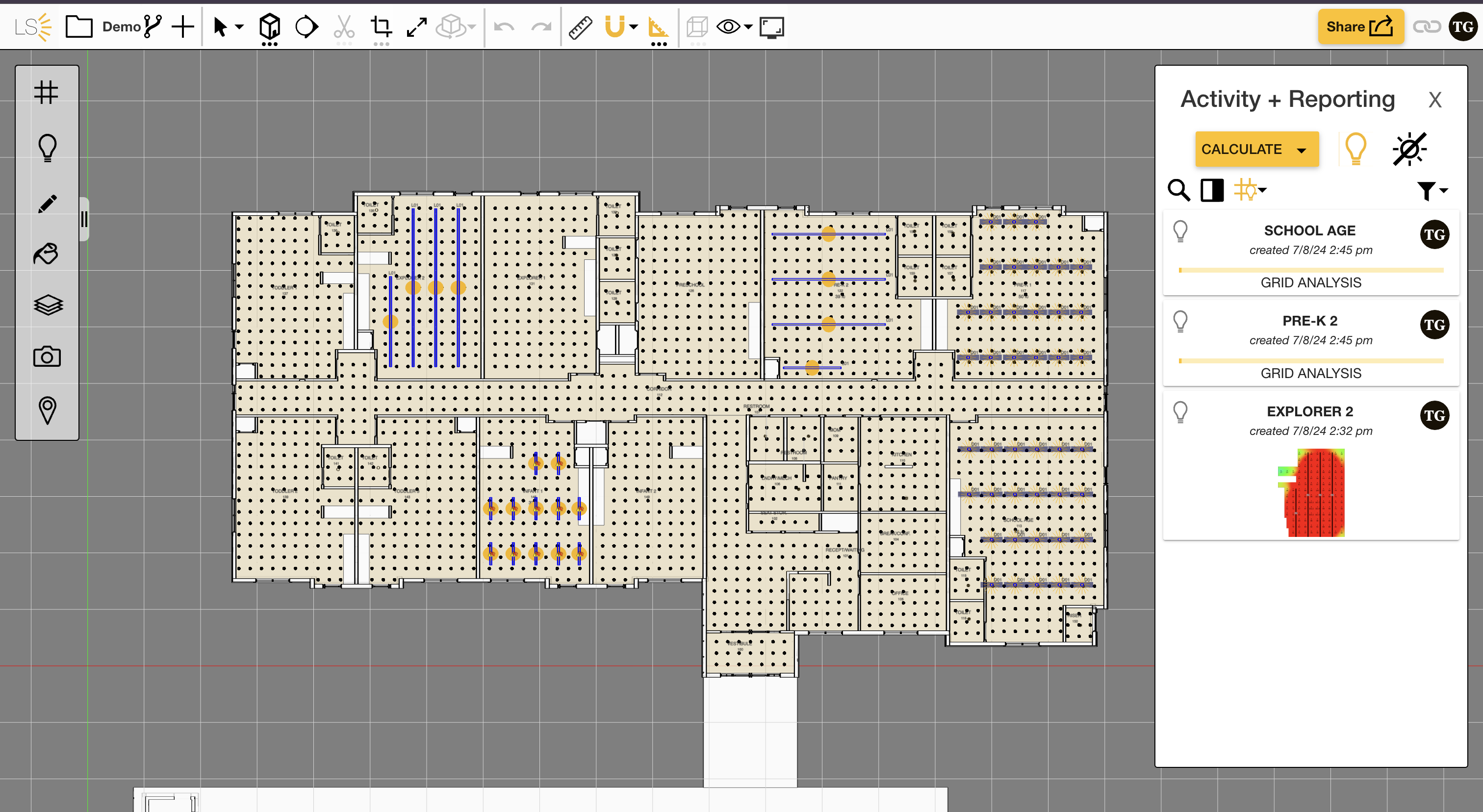Image resolution: width=1483 pixels, height=812 pixels.
Task: Click the PRE-K 2 progress bar
Action: 1311,360
